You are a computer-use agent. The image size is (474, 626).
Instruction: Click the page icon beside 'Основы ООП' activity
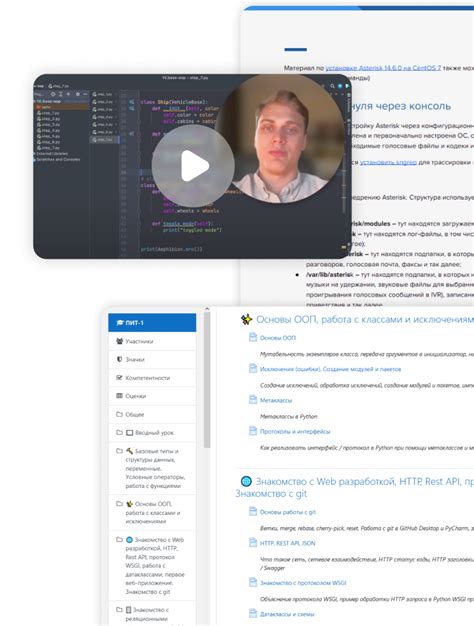253,337
